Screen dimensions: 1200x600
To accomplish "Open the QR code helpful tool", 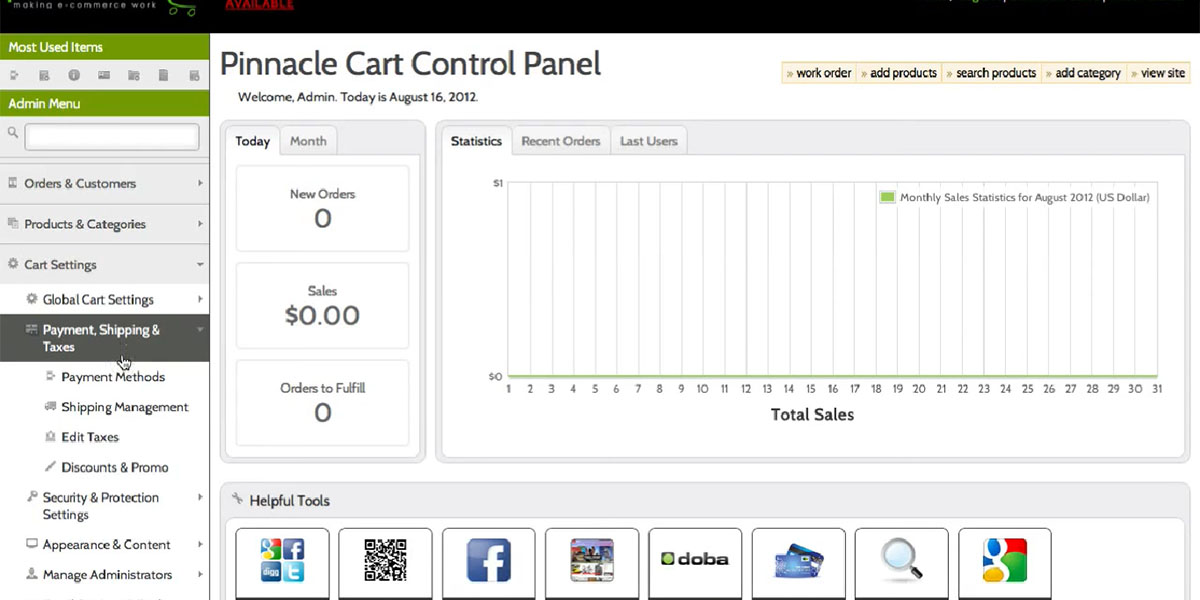I will 385,562.
